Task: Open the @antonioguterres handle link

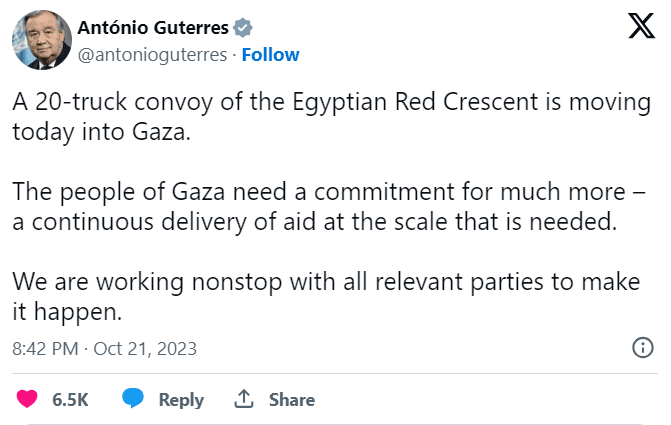Action: coord(149,54)
